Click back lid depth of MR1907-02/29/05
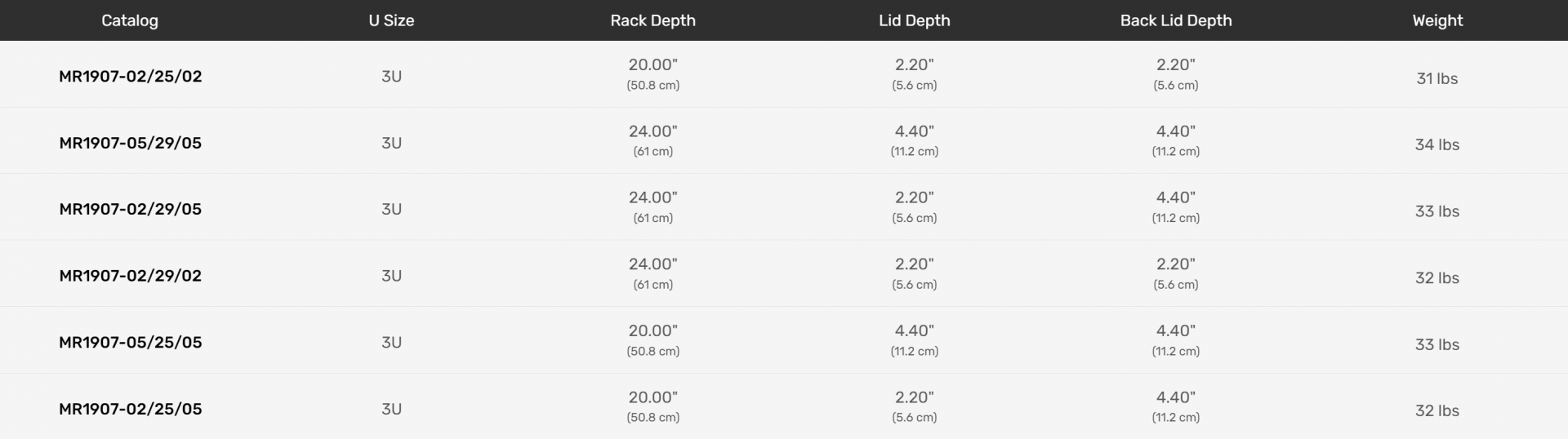Image resolution: width=1568 pixels, height=439 pixels. (x=1175, y=198)
